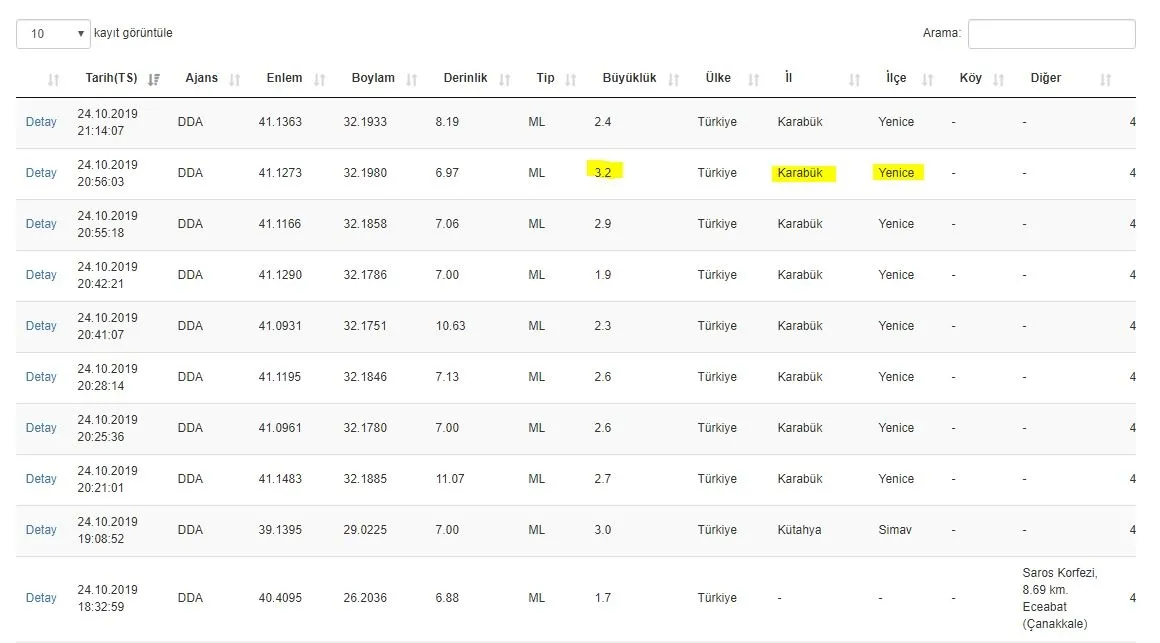Open Detay link for 20:56:03 event

pos(41,173)
